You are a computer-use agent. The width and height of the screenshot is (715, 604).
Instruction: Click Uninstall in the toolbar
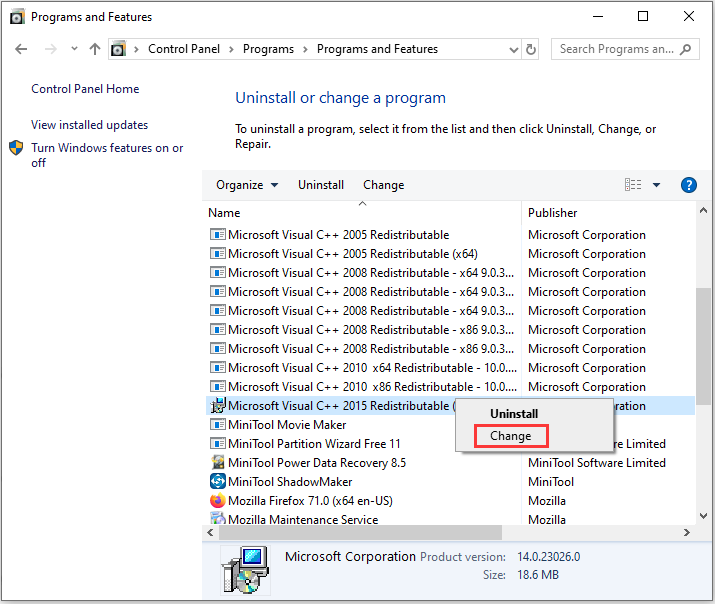point(321,185)
